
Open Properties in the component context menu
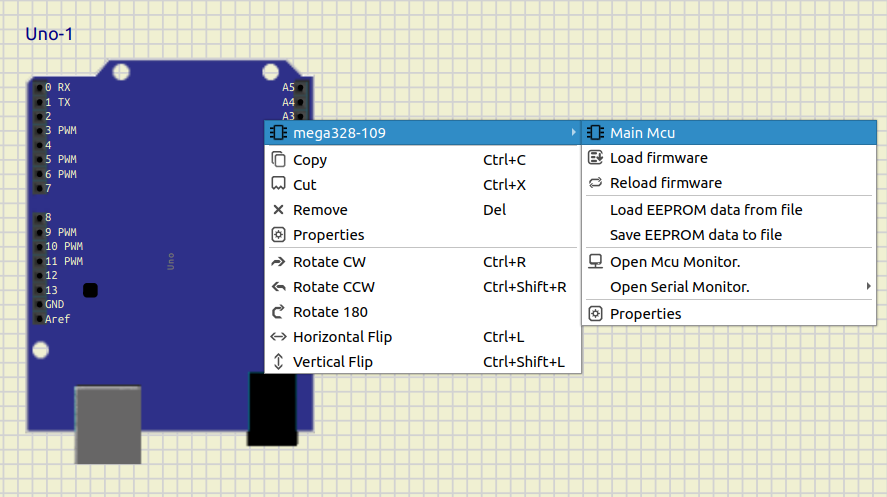click(x=328, y=235)
